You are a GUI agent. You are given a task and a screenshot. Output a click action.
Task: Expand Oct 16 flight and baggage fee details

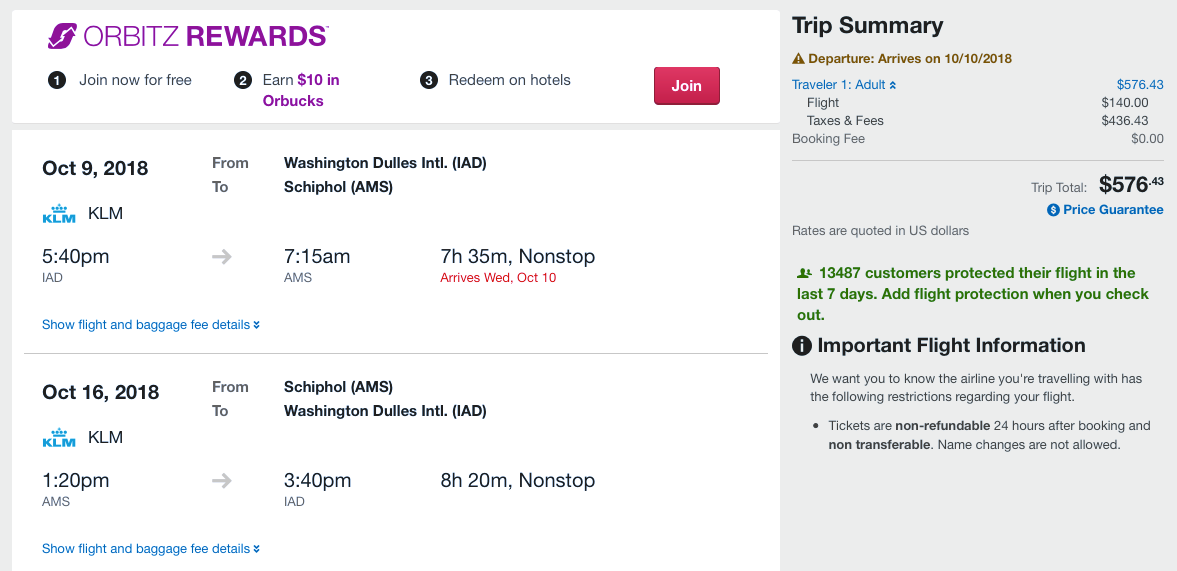(x=151, y=549)
